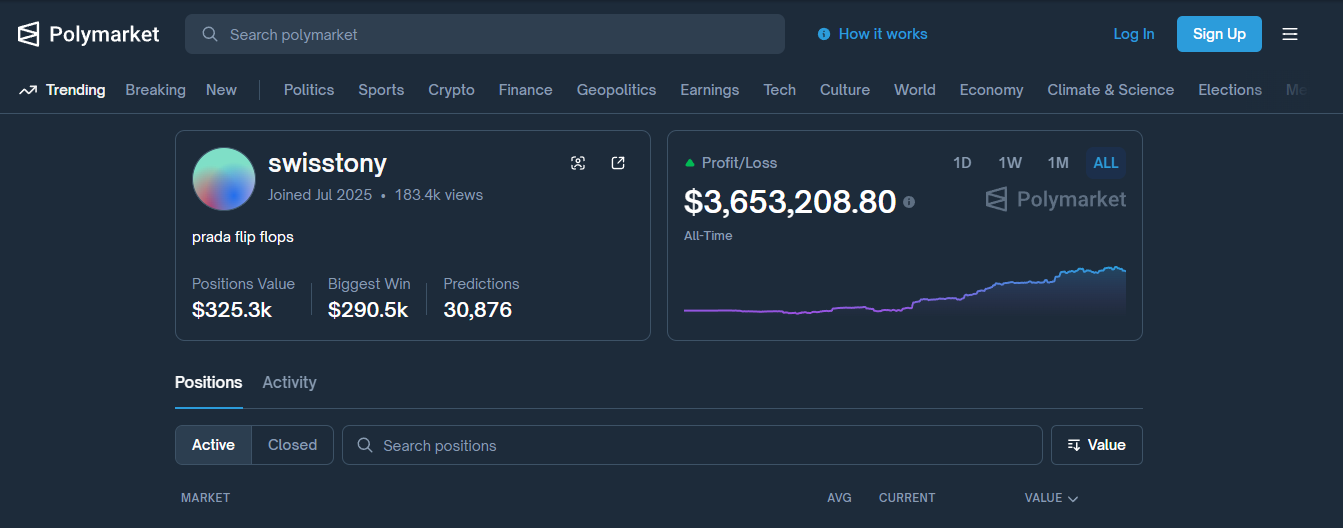Click the How it works info icon
Image resolution: width=1343 pixels, height=528 pixels.
pos(824,34)
